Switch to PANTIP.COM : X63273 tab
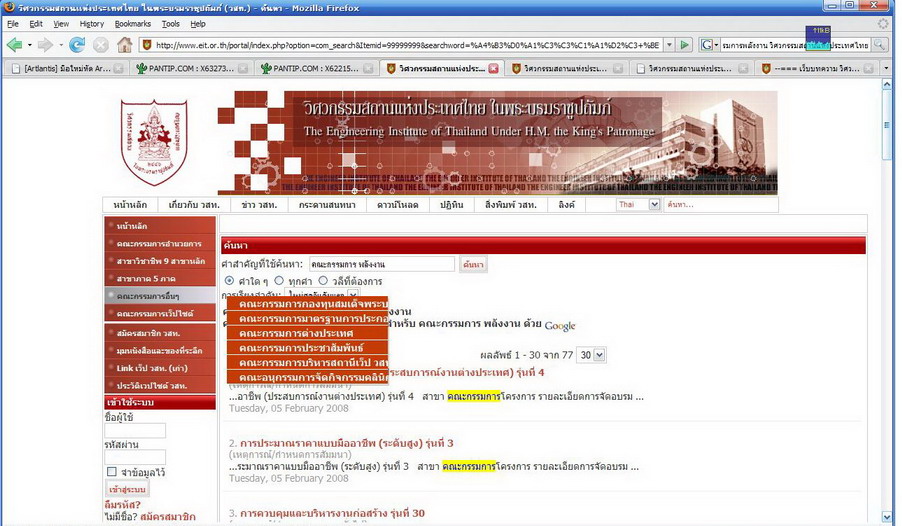Viewport: 902px width, 526px height. pos(191,68)
